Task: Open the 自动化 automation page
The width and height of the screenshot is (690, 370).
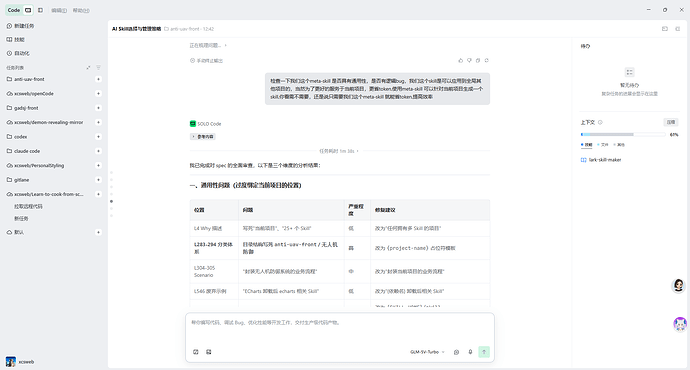Action: pos(18,53)
